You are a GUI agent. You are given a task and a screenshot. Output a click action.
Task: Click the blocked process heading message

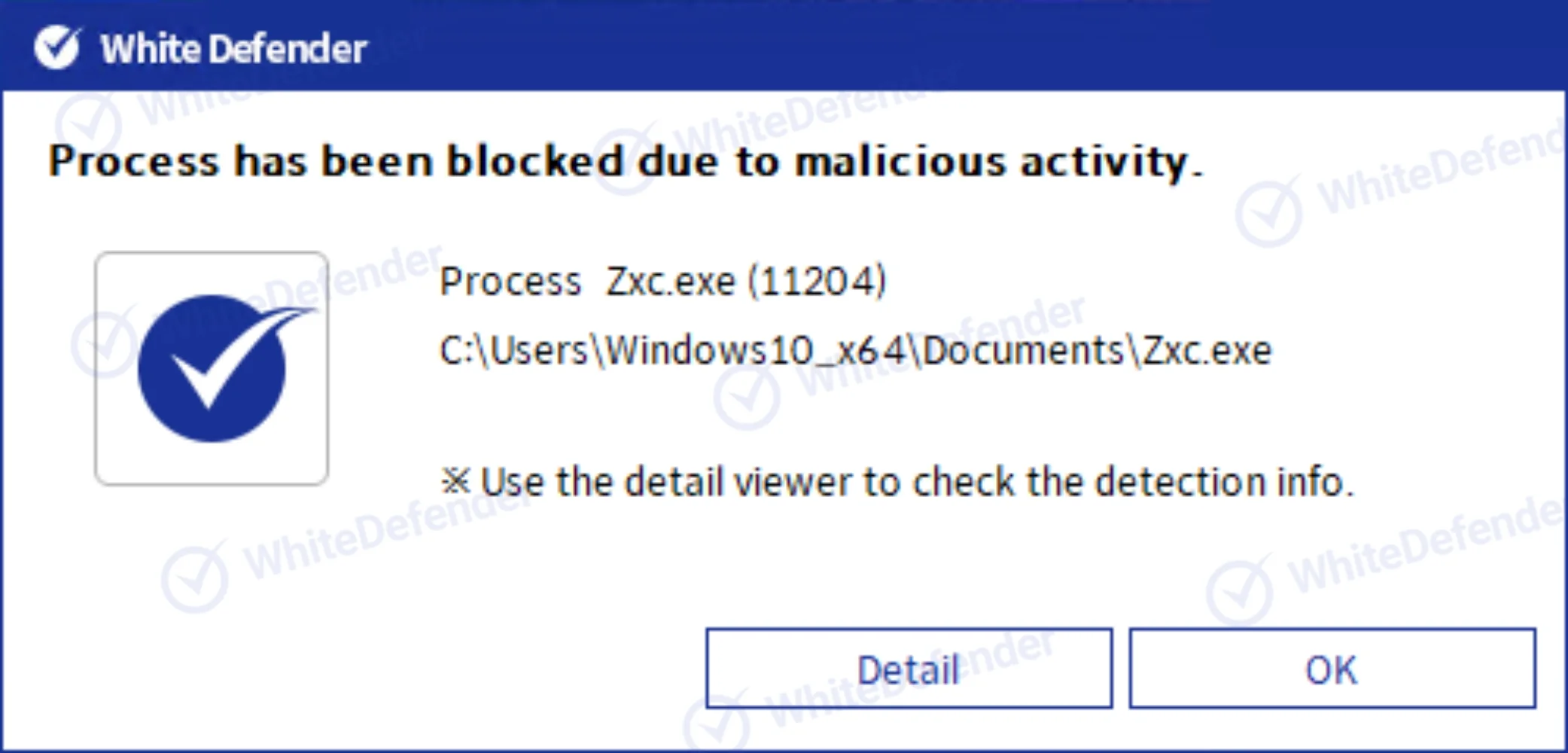(x=625, y=162)
